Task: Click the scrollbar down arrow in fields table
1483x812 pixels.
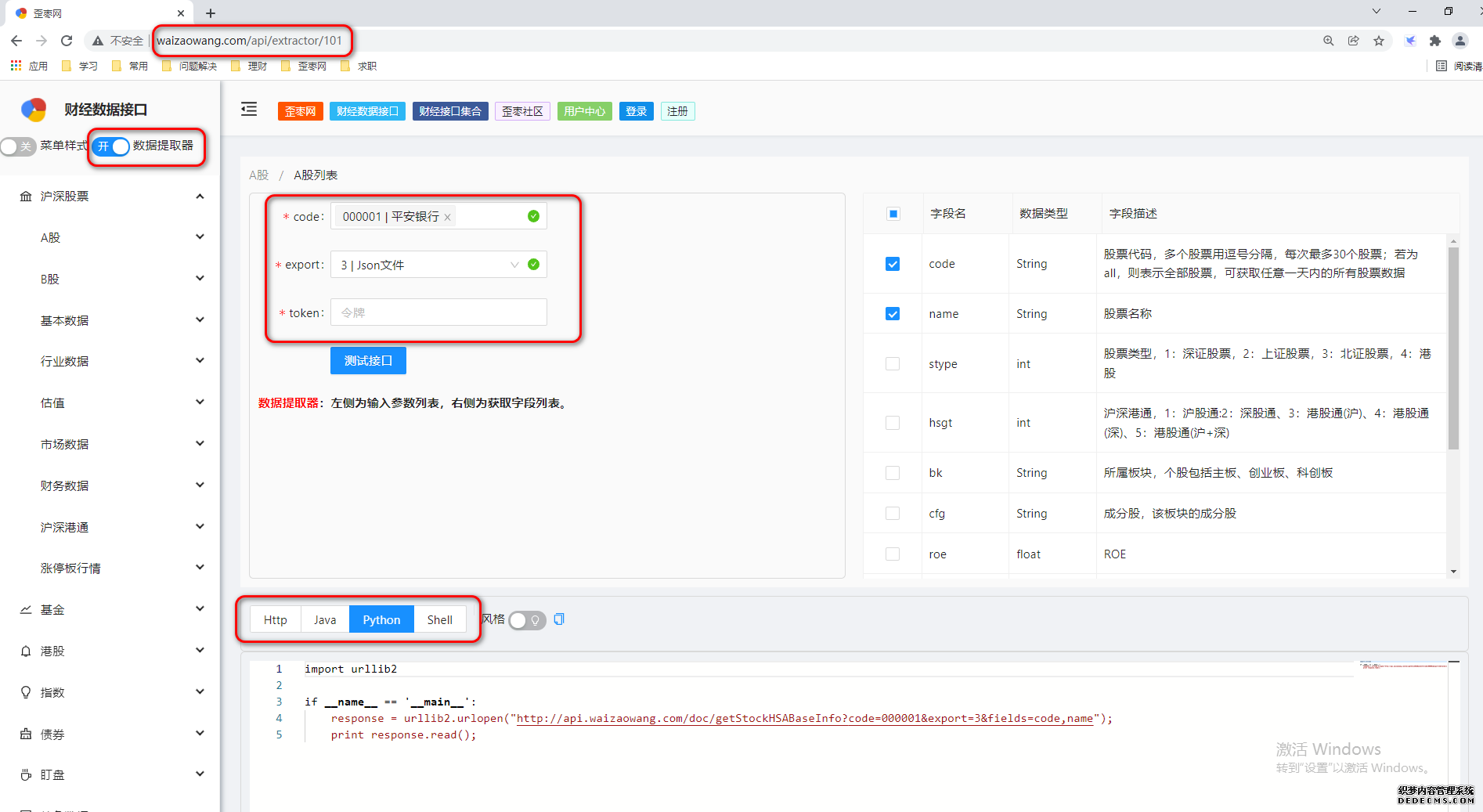Action: click(1453, 572)
